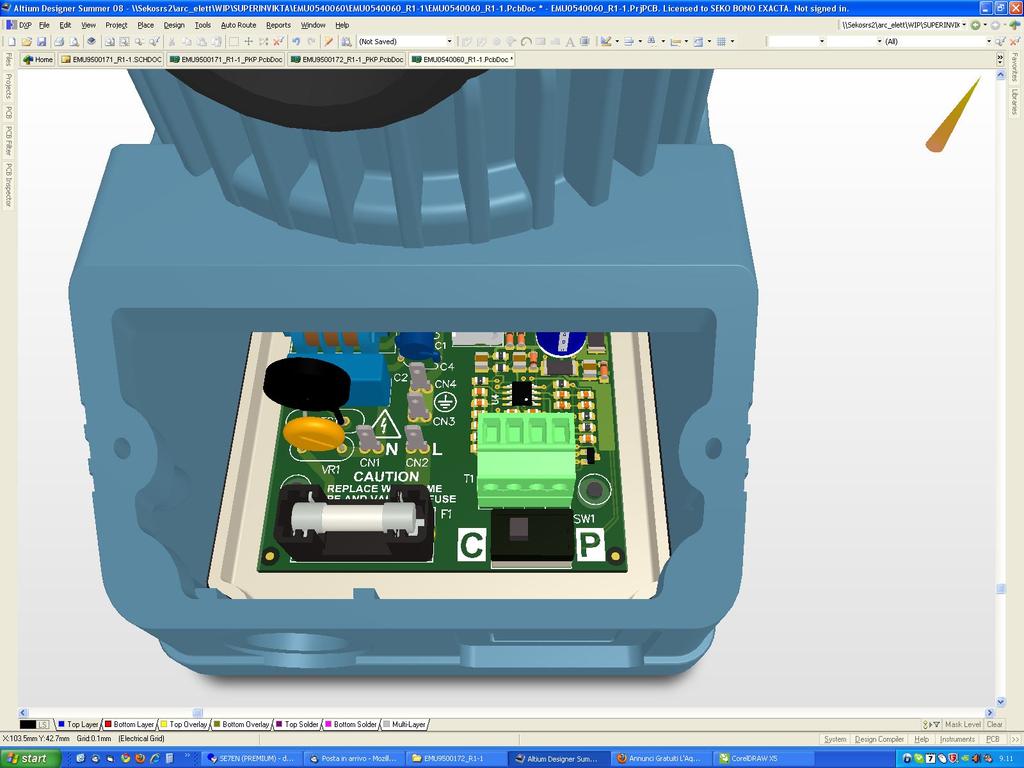This screenshot has width=1024, height=768.
Task: Open the Design Compiler panel button
Action: (879, 739)
